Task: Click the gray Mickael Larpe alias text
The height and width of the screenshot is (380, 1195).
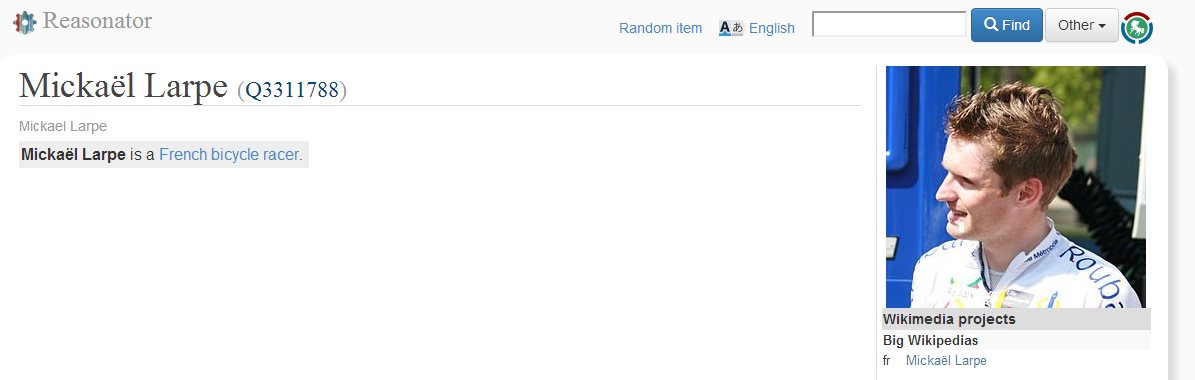Action: click(x=62, y=126)
